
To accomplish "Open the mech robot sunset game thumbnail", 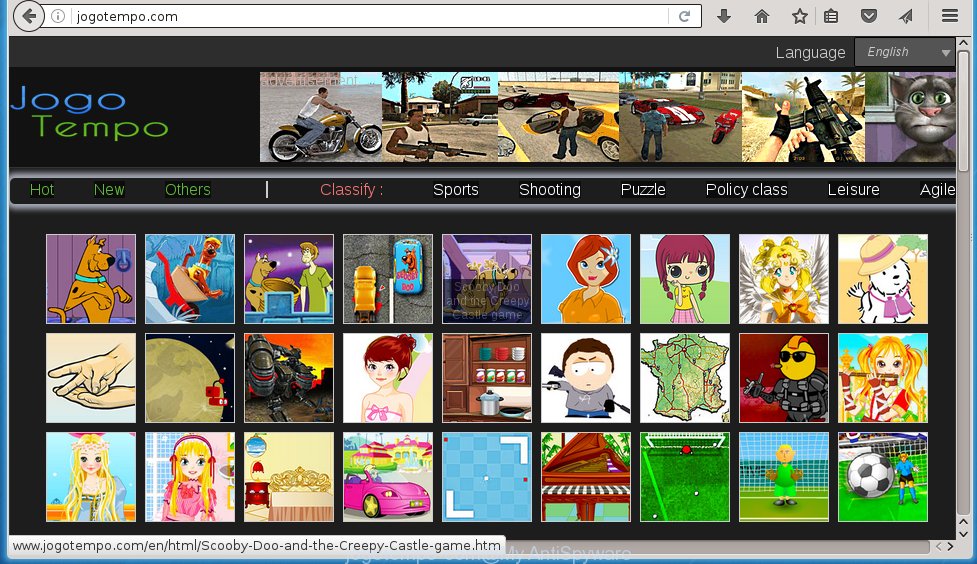I will (289, 378).
